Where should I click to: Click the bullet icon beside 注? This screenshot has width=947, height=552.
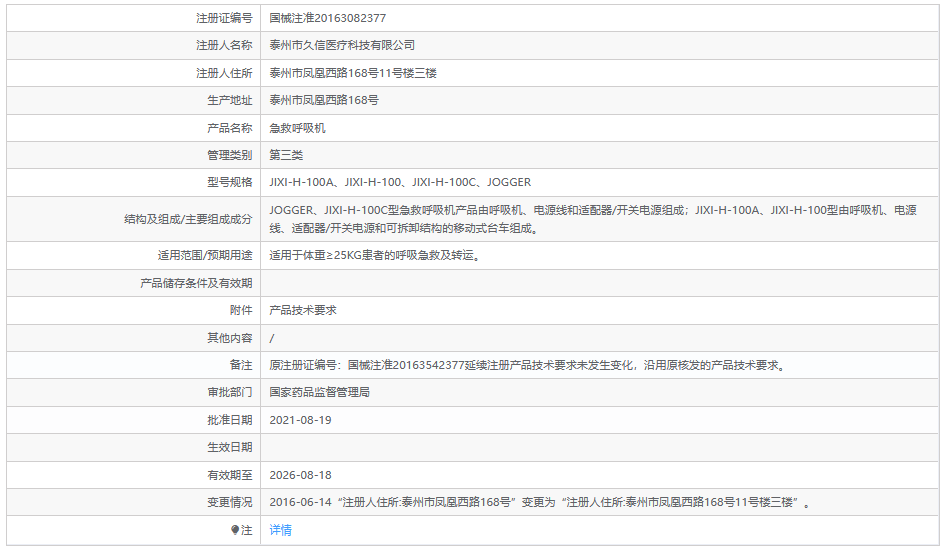(235, 530)
